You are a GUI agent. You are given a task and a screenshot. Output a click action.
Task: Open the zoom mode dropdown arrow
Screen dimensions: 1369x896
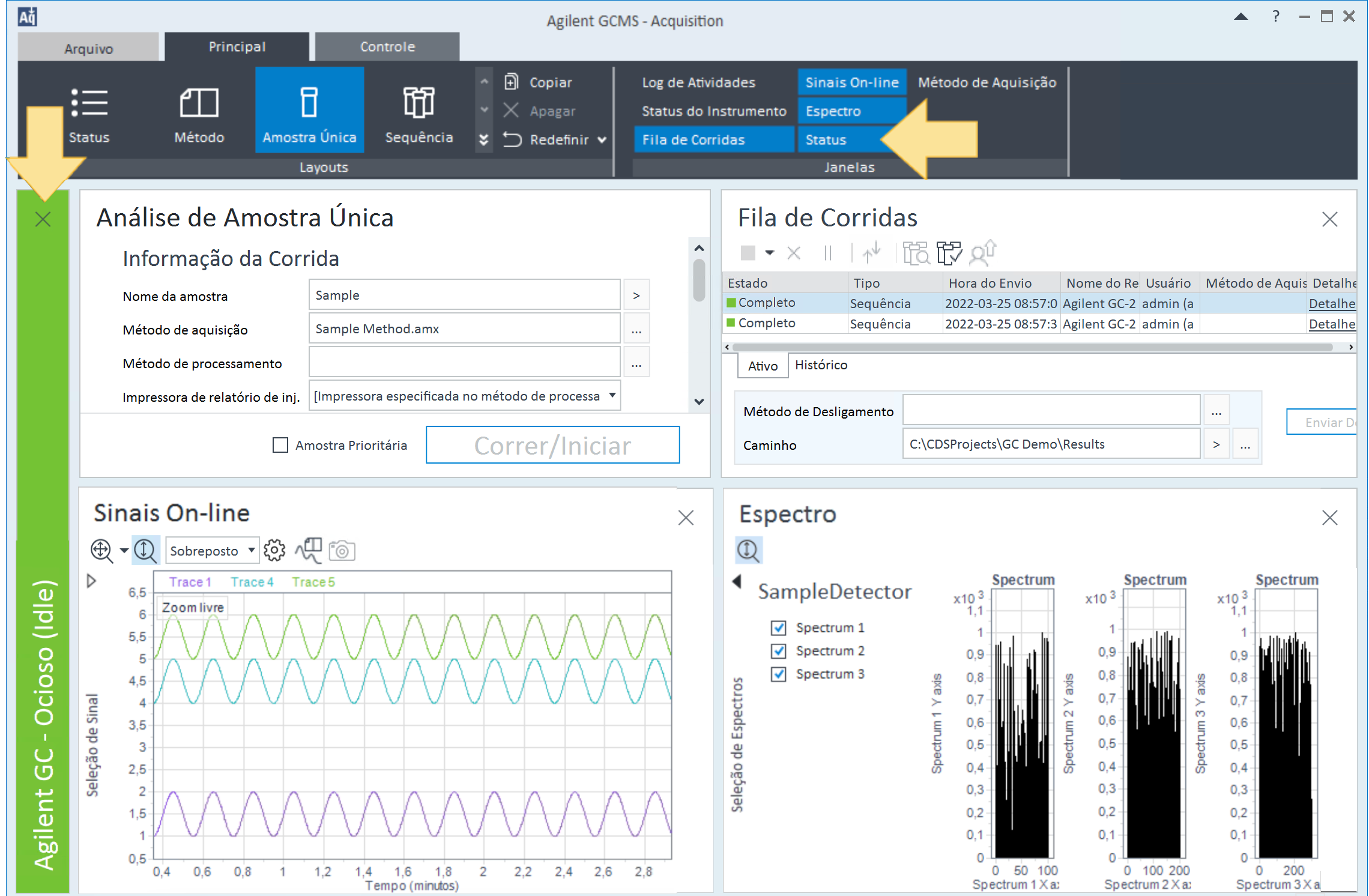point(124,551)
